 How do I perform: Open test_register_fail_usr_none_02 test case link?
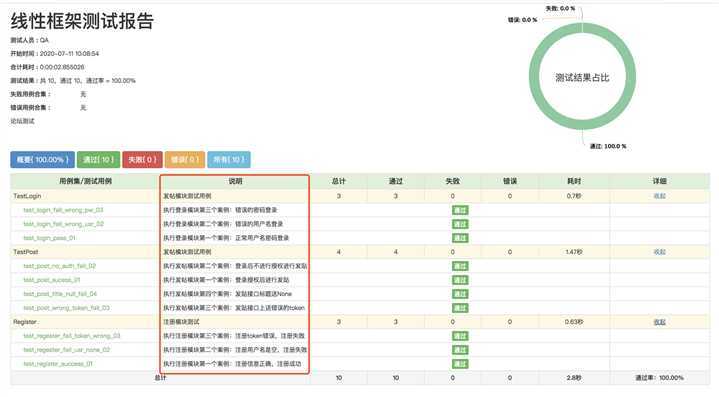tap(67, 350)
